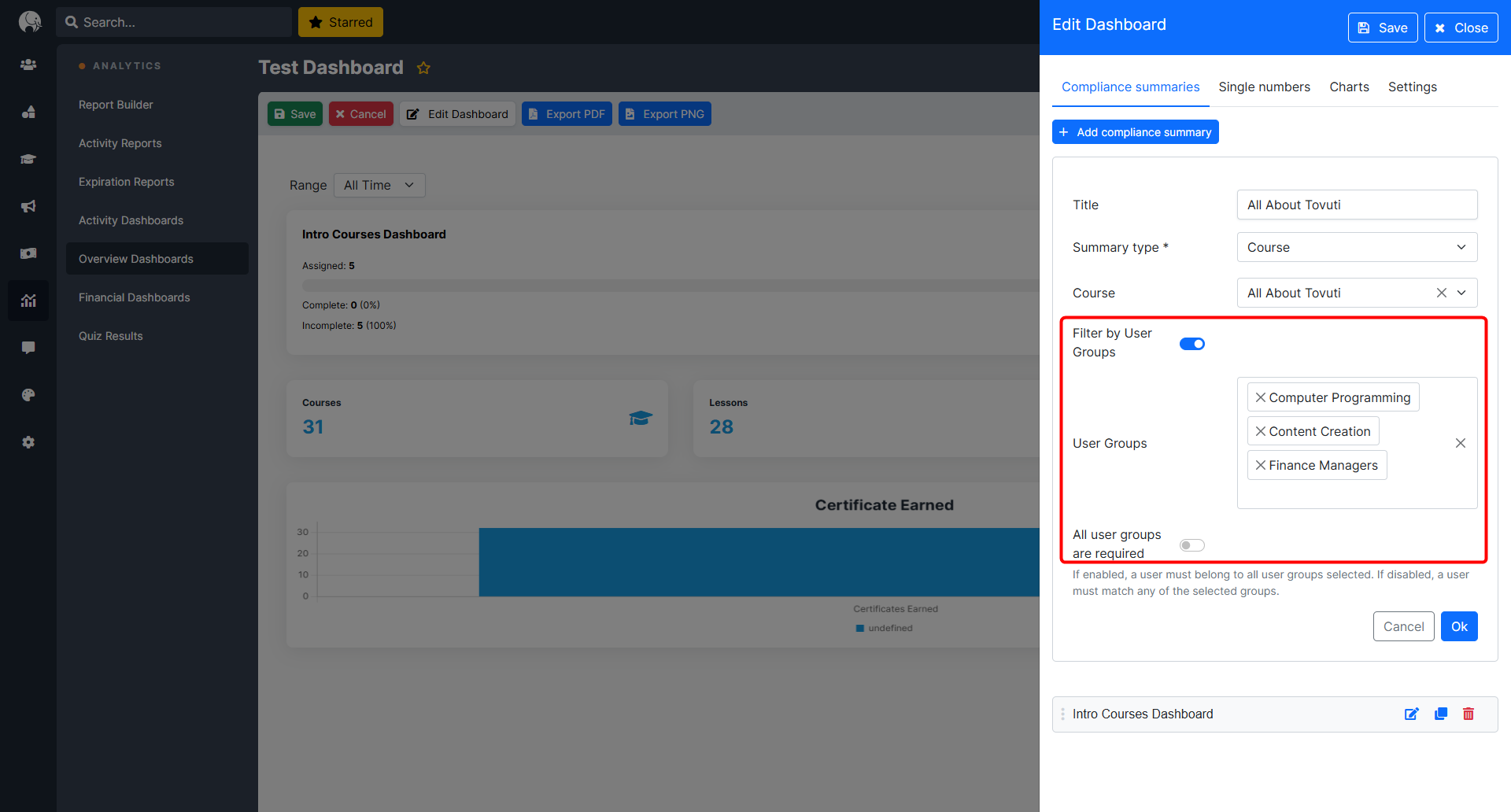Open the users group sidebar icon

[x=28, y=65]
